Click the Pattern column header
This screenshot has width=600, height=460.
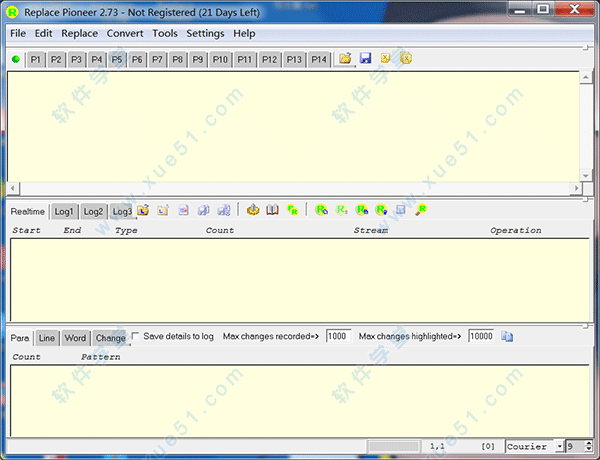(100, 357)
